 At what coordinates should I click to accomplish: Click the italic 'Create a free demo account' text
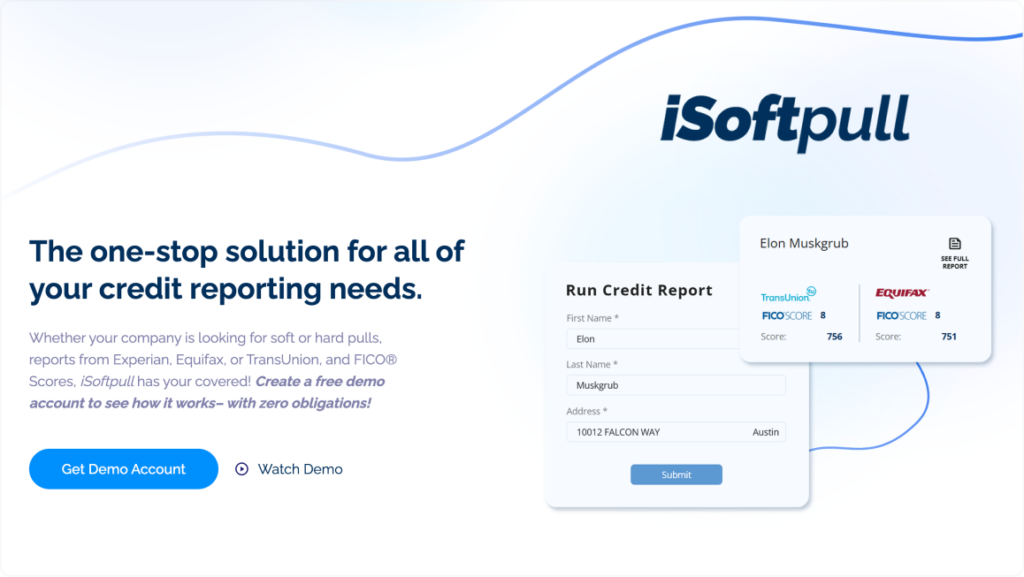click(207, 392)
